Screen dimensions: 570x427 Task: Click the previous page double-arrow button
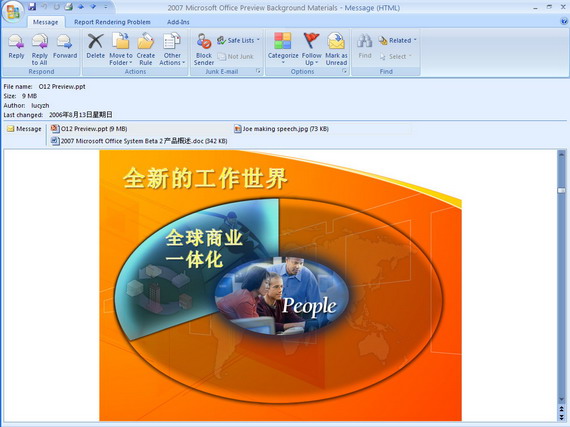(562, 409)
